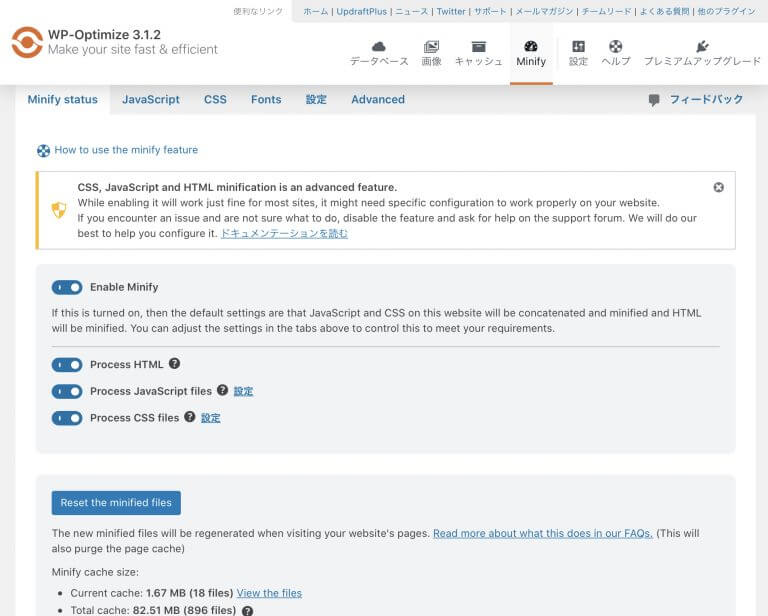Click the Minify cache size label
This screenshot has height=616, width=768.
tap(95, 572)
